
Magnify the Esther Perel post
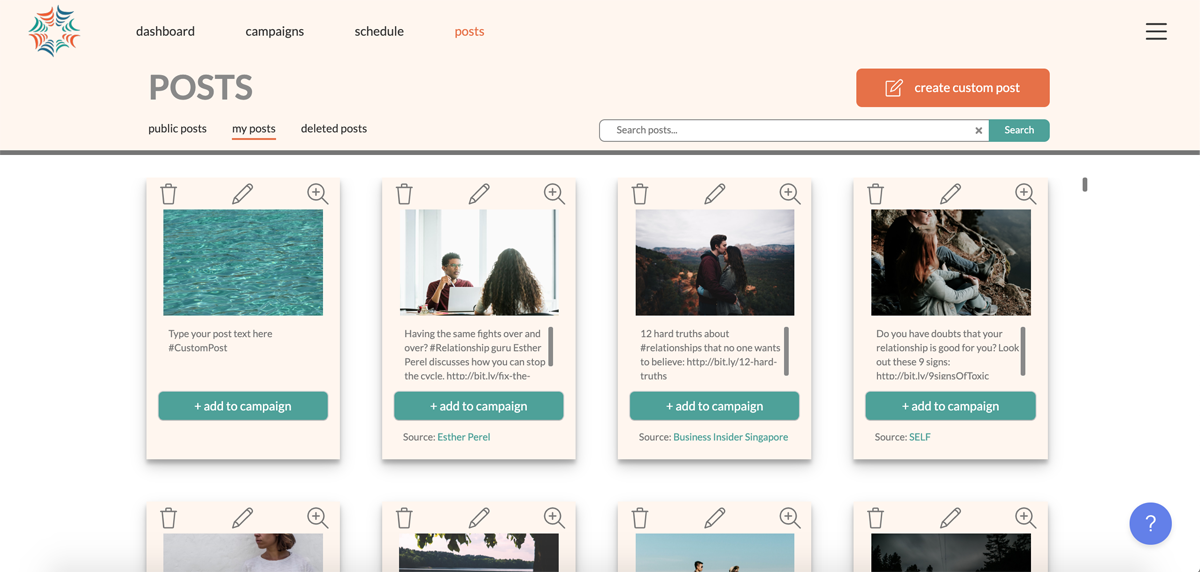point(554,194)
